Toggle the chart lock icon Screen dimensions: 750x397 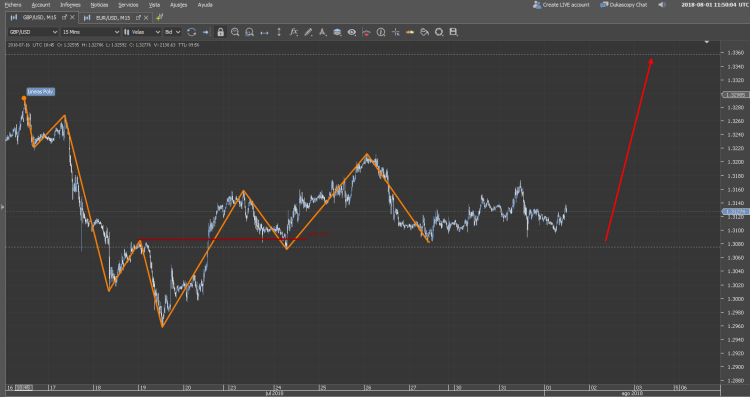pyautogui.click(x=220, y=32)
